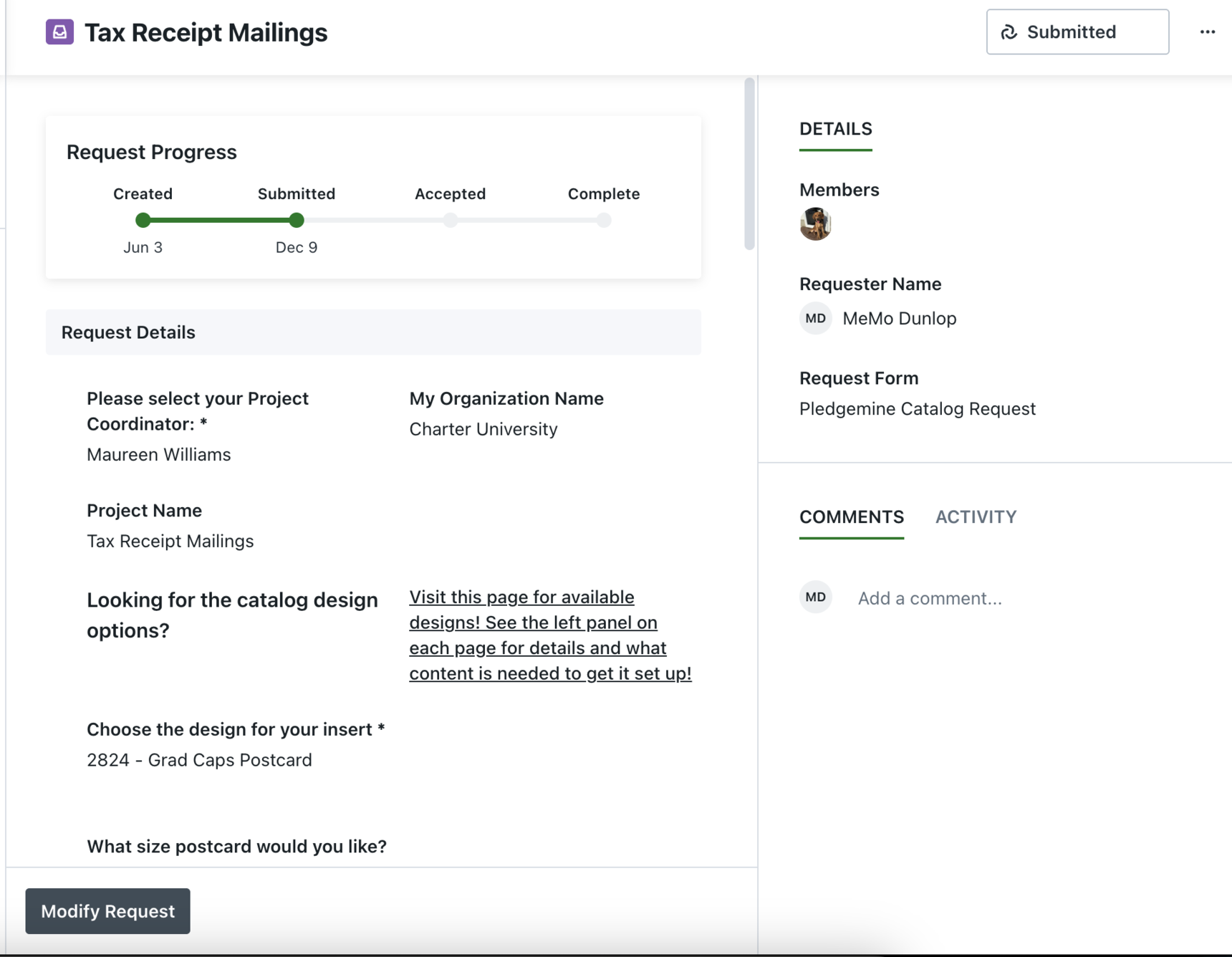Click the member profile photo avatar

(x=815, y=224)
